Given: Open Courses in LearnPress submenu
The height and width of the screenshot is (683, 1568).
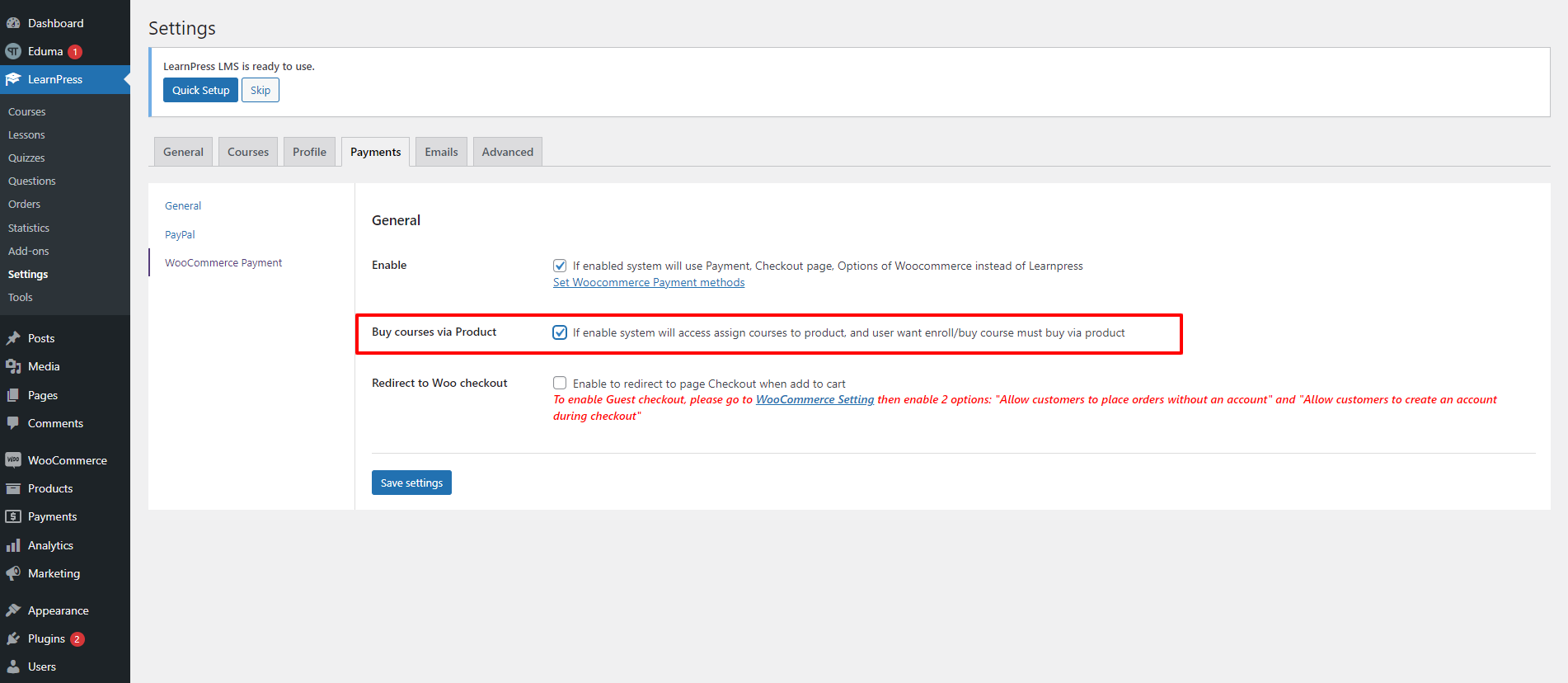Looking at the screenshot, I should 27,111.
